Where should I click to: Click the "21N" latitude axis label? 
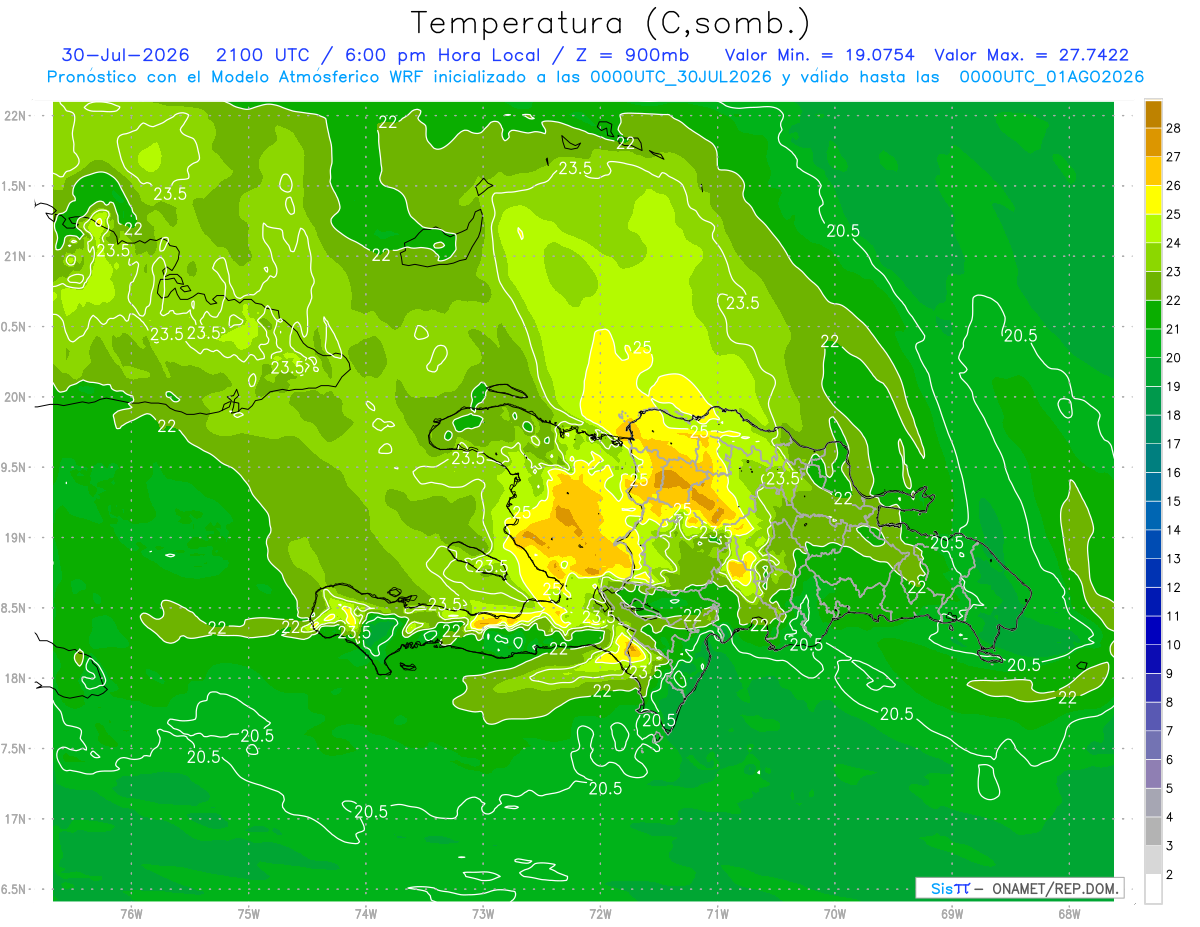point(17,257)
